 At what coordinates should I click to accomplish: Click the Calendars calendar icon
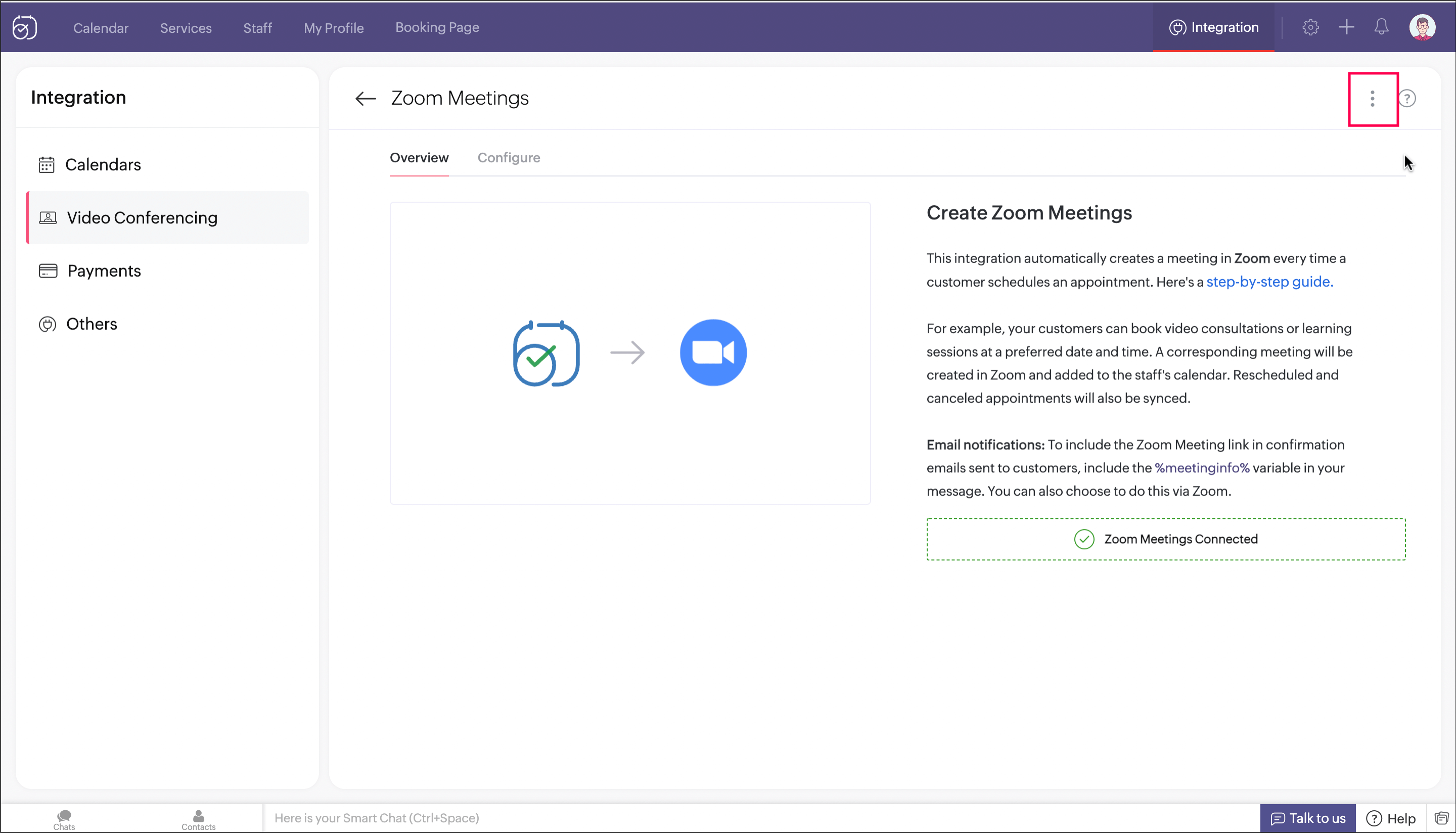click(x=47, y=165)
